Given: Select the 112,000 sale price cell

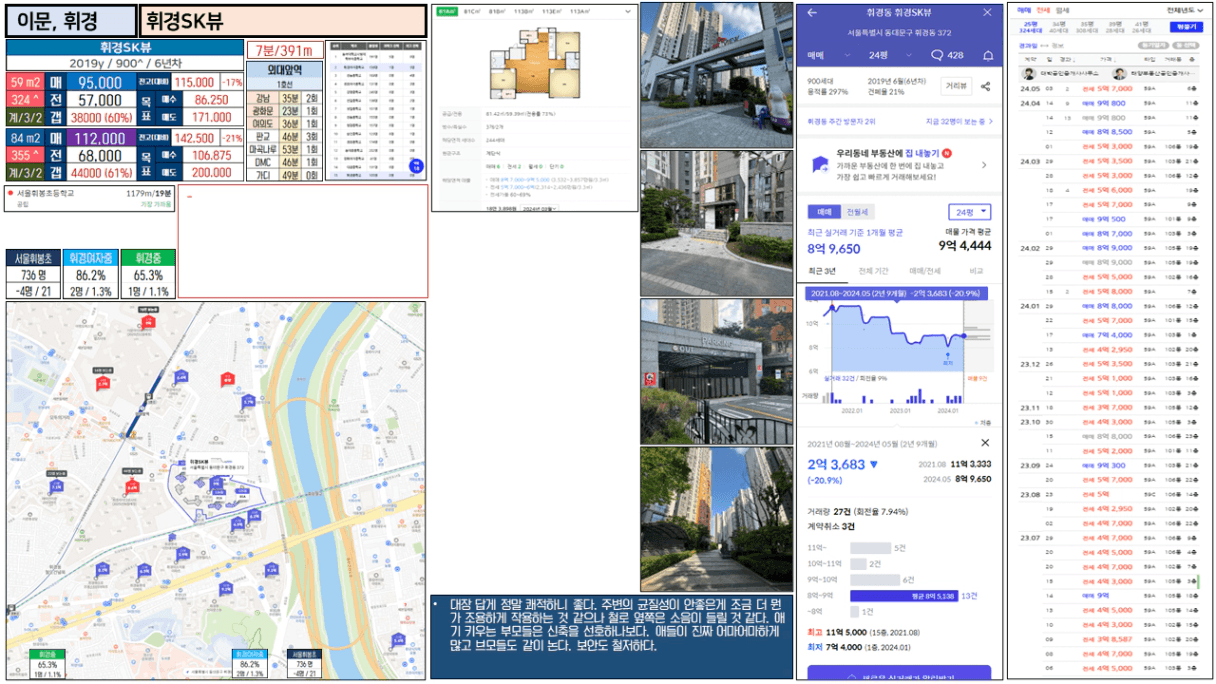Looking at the screenshot, I should [99, 138].
